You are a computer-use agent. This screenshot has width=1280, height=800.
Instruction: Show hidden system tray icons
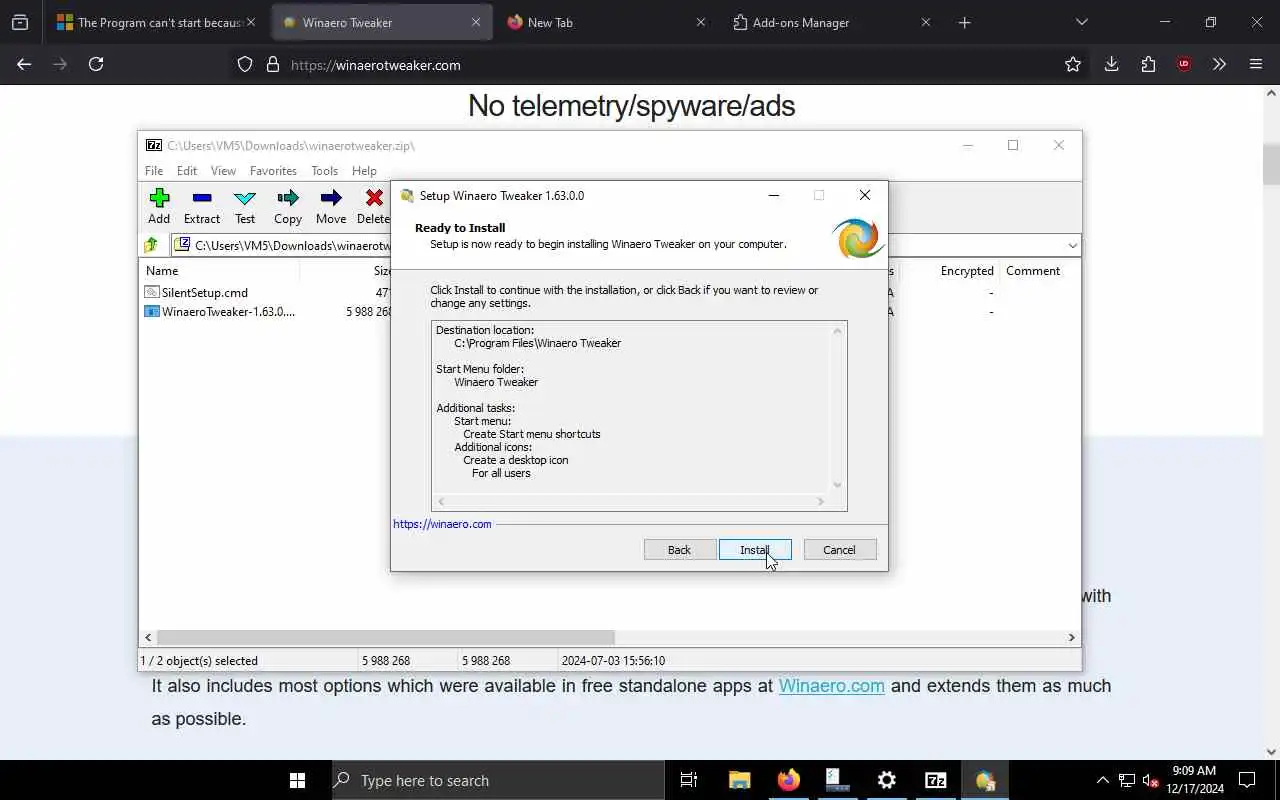pyautogui.click(x=1103, y=780)
